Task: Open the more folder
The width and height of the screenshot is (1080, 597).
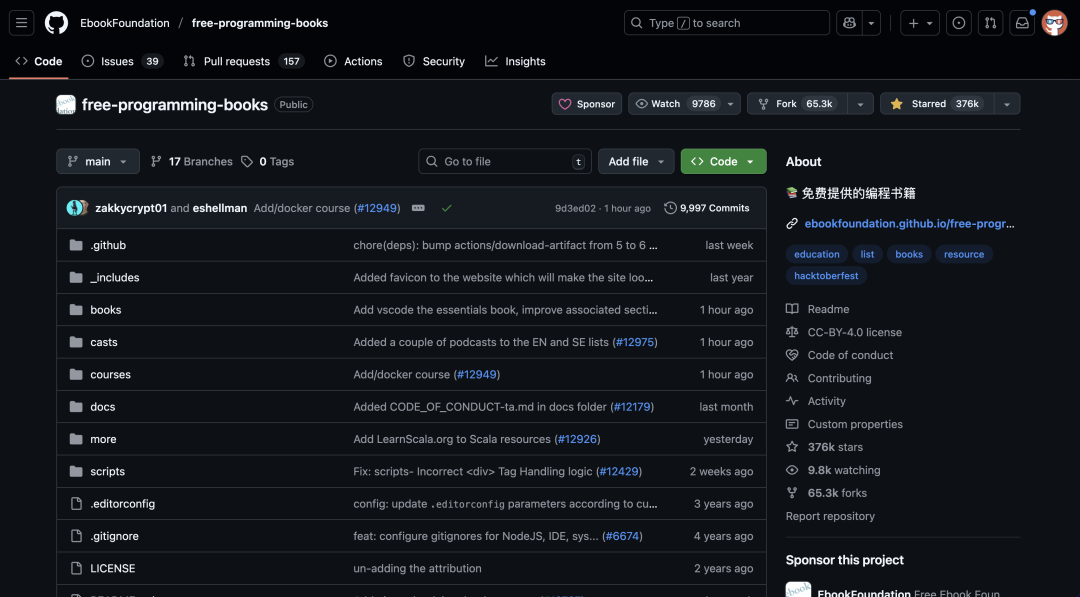Action: (103, 439)
